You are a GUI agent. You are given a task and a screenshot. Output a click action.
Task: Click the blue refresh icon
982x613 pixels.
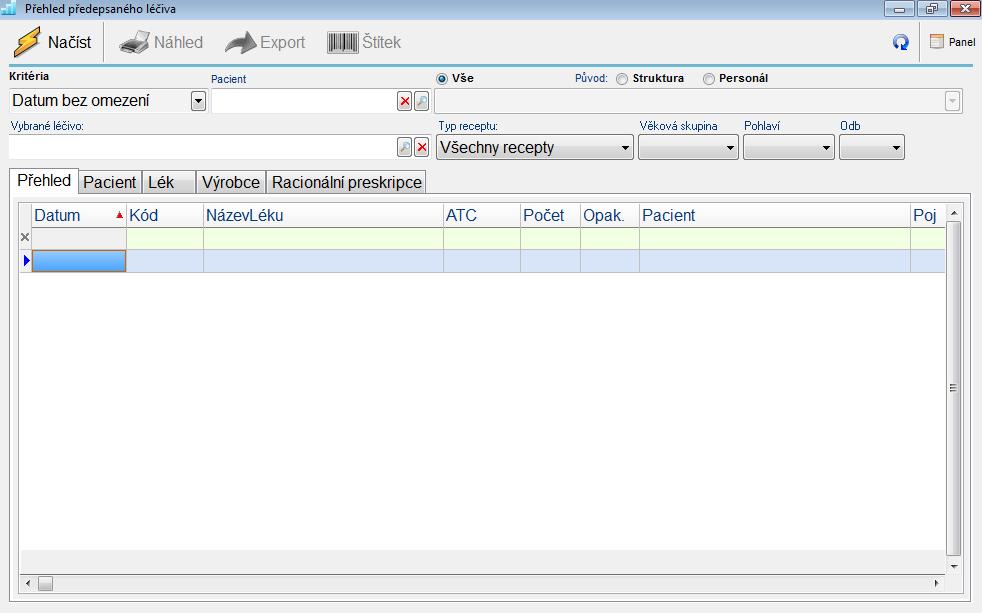(x=901, y=42)
